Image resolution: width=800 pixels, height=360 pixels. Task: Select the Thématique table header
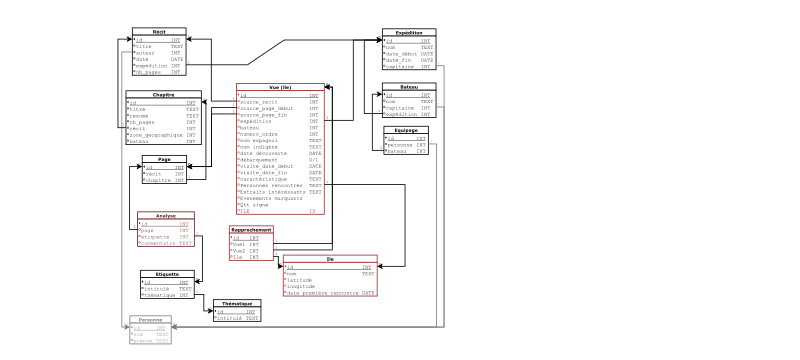pyautogui.click(x=237, y=303)
